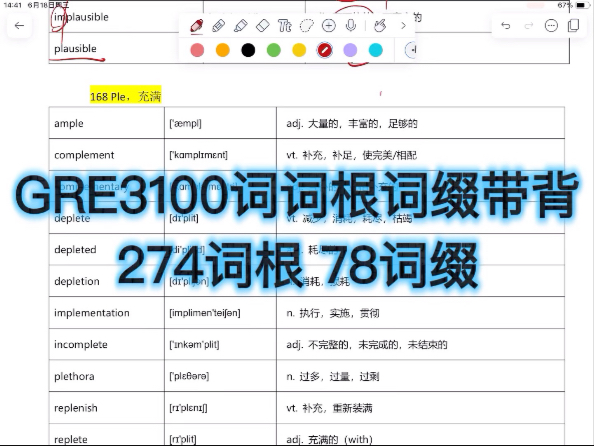594x446 pixels.
Task: Choose the yellow color swatch
Action: [299, 50]
